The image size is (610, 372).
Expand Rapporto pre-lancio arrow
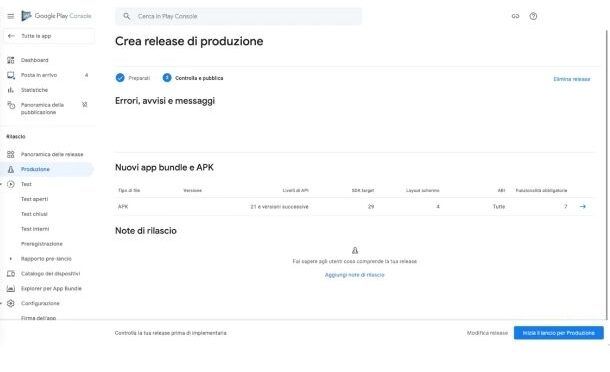point(11,259)
